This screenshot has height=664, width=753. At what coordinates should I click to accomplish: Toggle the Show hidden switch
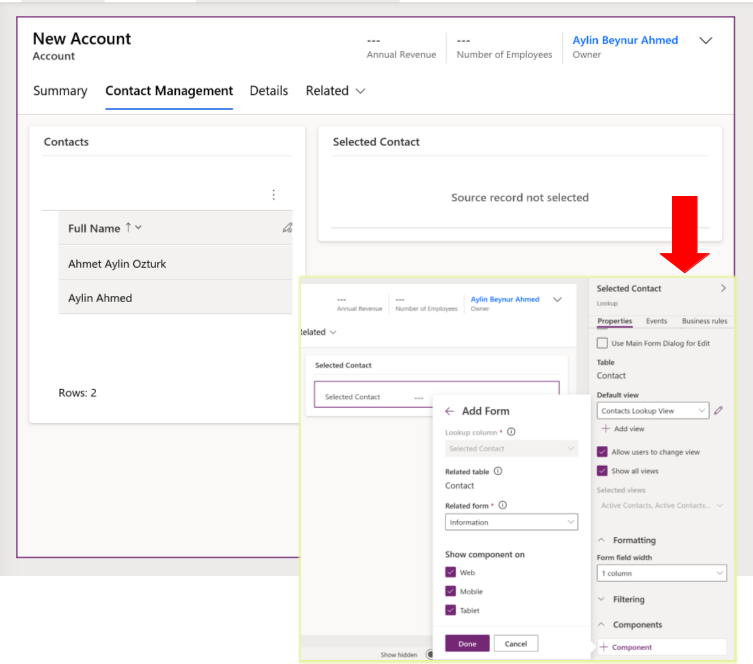pos(429,654)
